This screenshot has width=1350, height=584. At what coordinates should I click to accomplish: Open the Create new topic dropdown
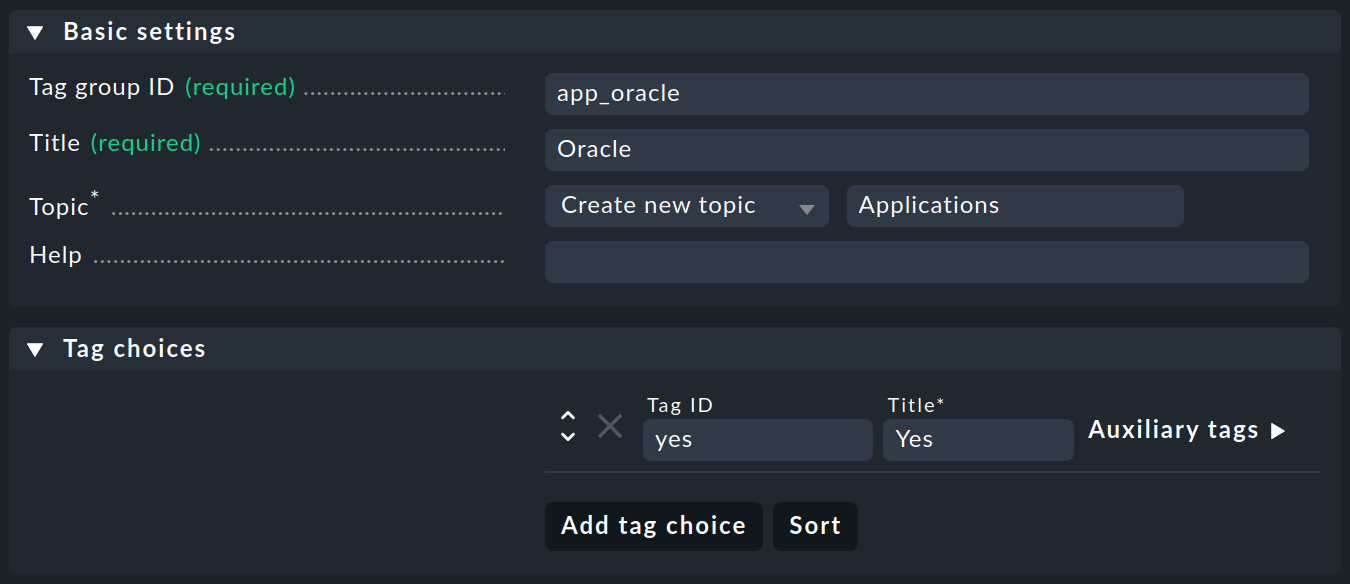687,205
